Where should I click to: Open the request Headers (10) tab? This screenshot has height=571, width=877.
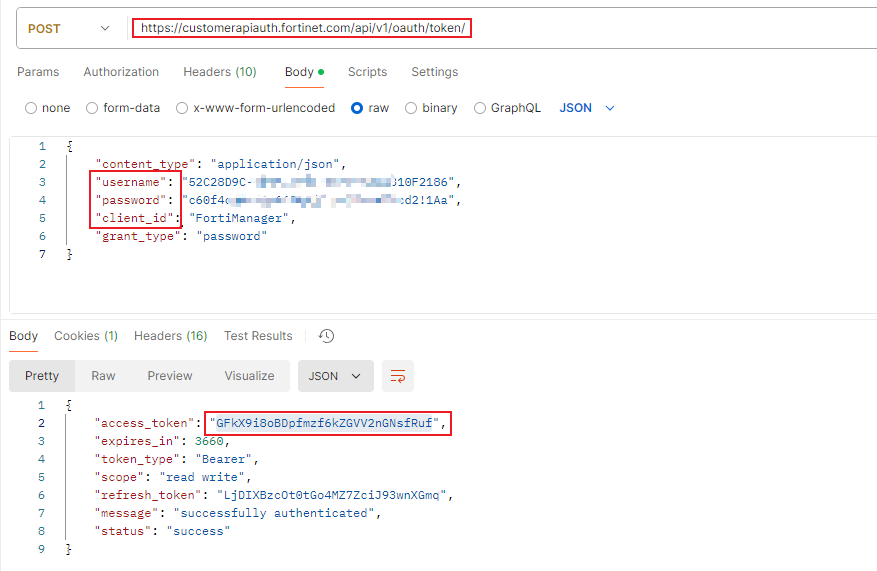pos(220,72)
